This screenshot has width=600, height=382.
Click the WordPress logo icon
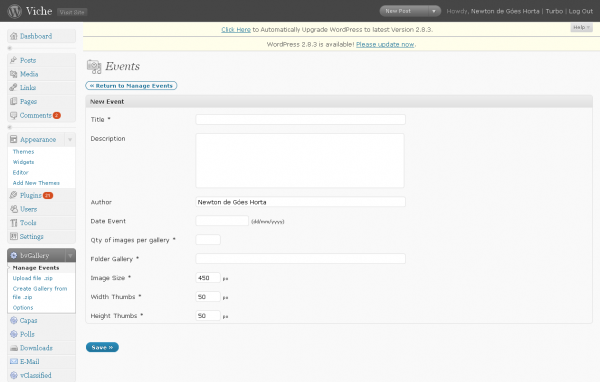point(15,11)
